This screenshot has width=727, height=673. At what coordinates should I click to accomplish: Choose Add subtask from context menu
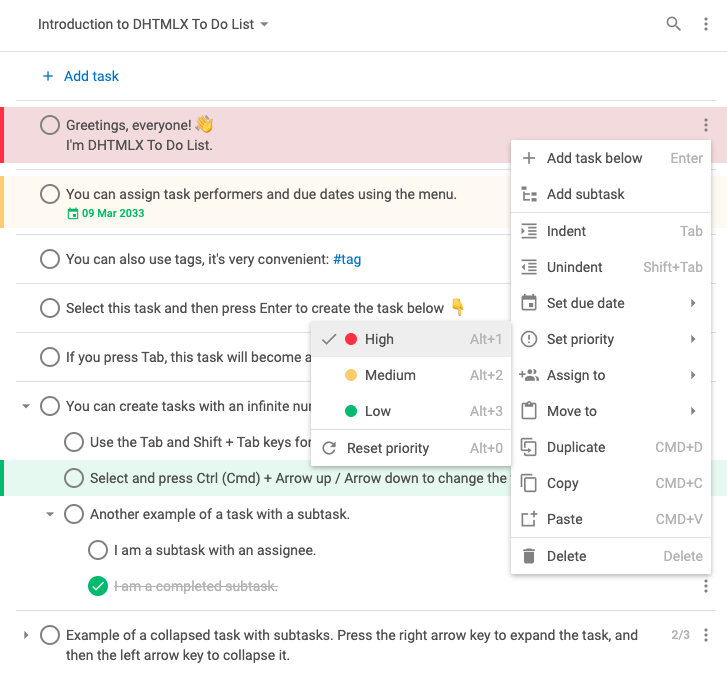611,194
